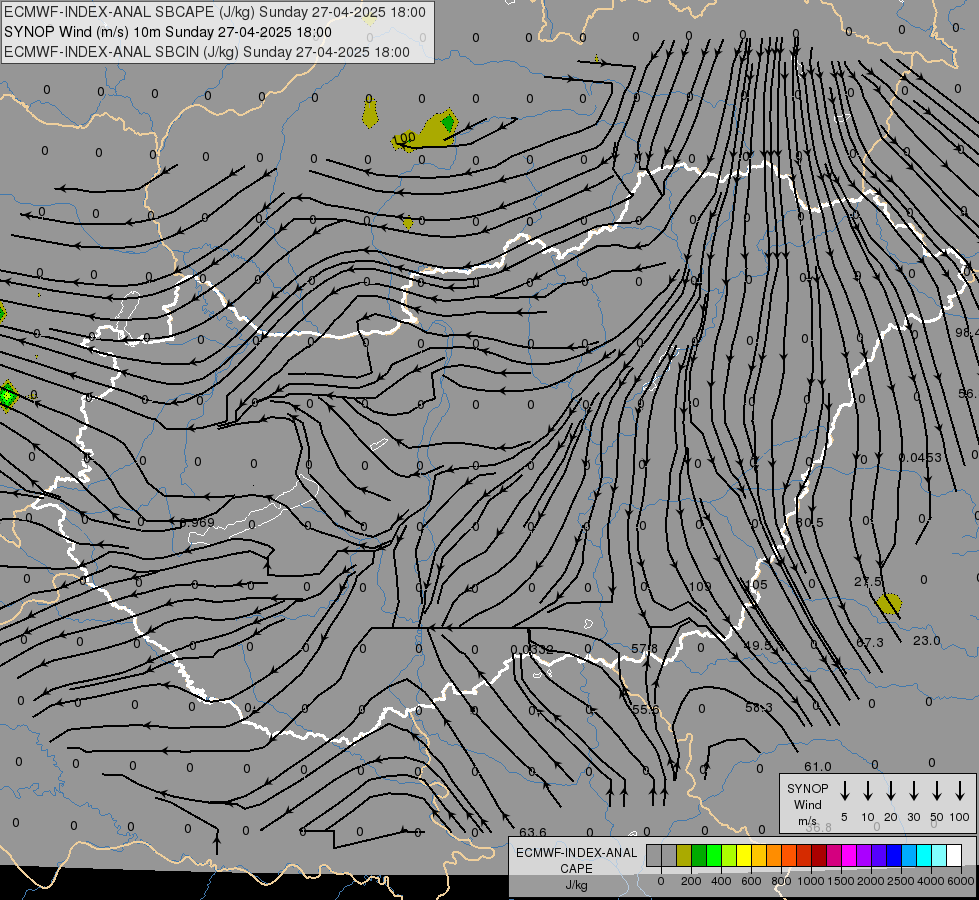Select the dark green legend swatch after 200
979x900 pixels.
[x=699, y=855]
